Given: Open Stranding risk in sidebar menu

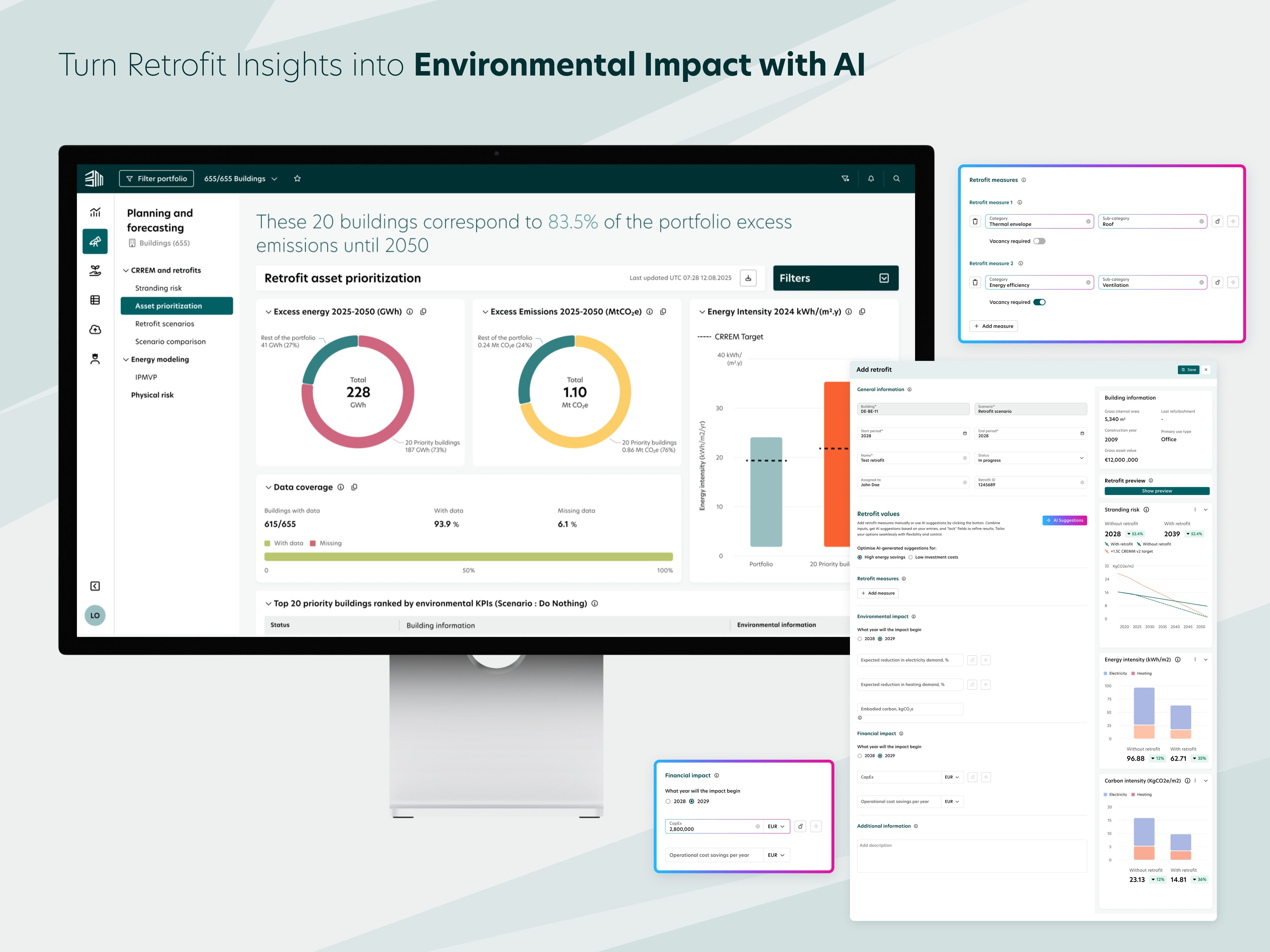Looking at the screenshot, I should click(x=158, y=288).
